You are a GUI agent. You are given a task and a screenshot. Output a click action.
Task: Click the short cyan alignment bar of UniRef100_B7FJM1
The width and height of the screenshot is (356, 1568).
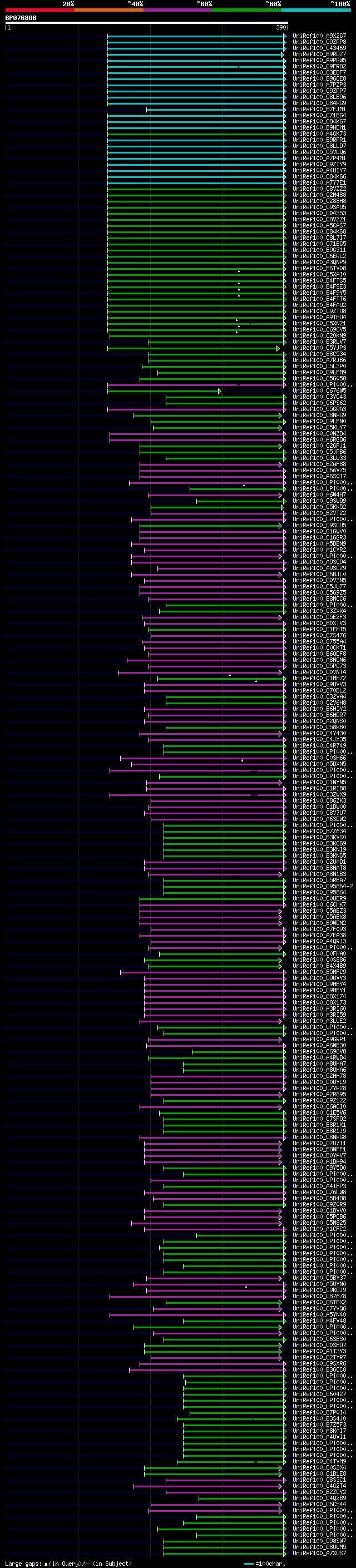tap(216, 110)
